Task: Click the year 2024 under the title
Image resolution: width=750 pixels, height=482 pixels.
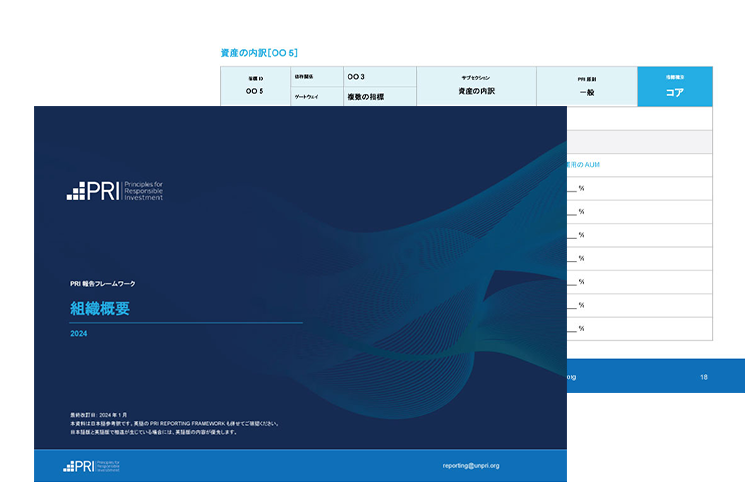Action: [78, 334]
